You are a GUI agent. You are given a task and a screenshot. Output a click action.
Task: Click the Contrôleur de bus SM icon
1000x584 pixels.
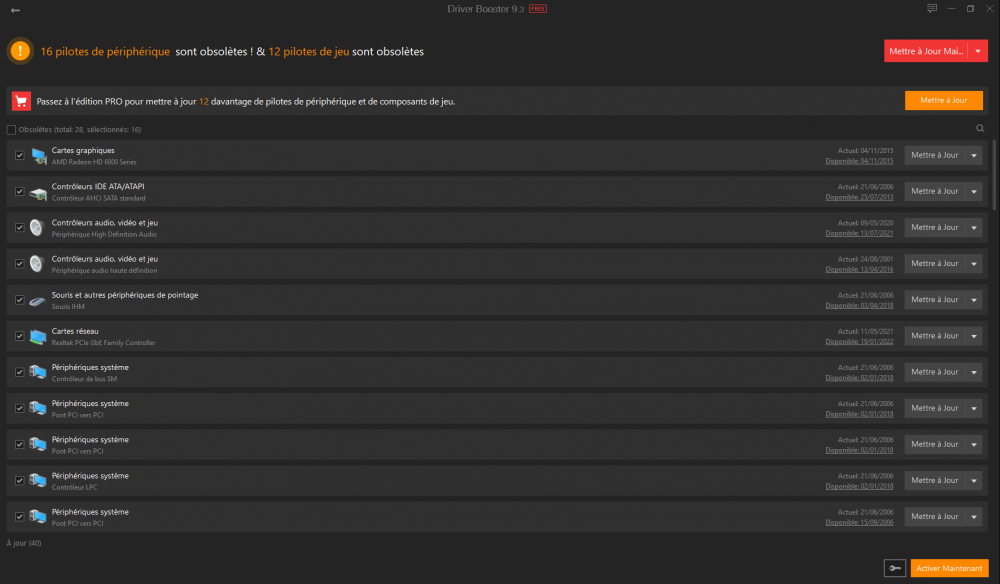pos(38,372)
